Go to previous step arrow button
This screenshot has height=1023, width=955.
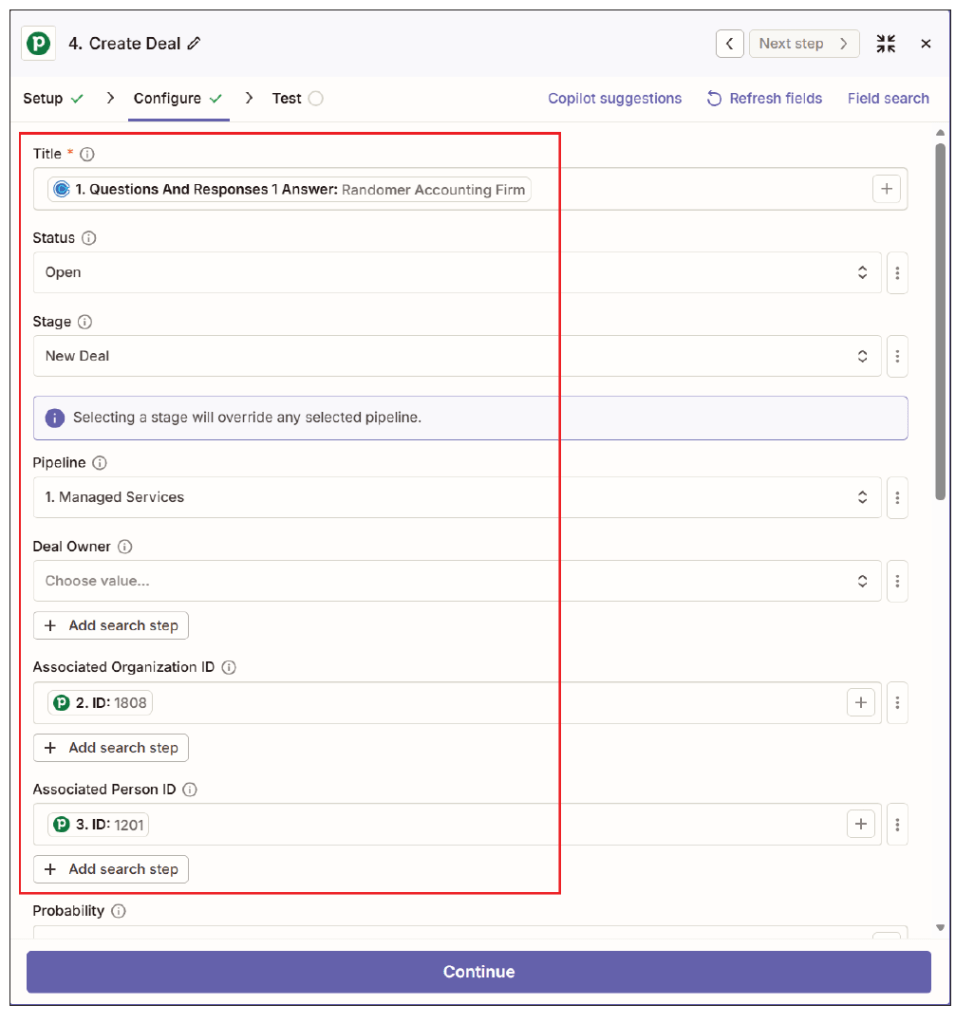coord(729,44)
